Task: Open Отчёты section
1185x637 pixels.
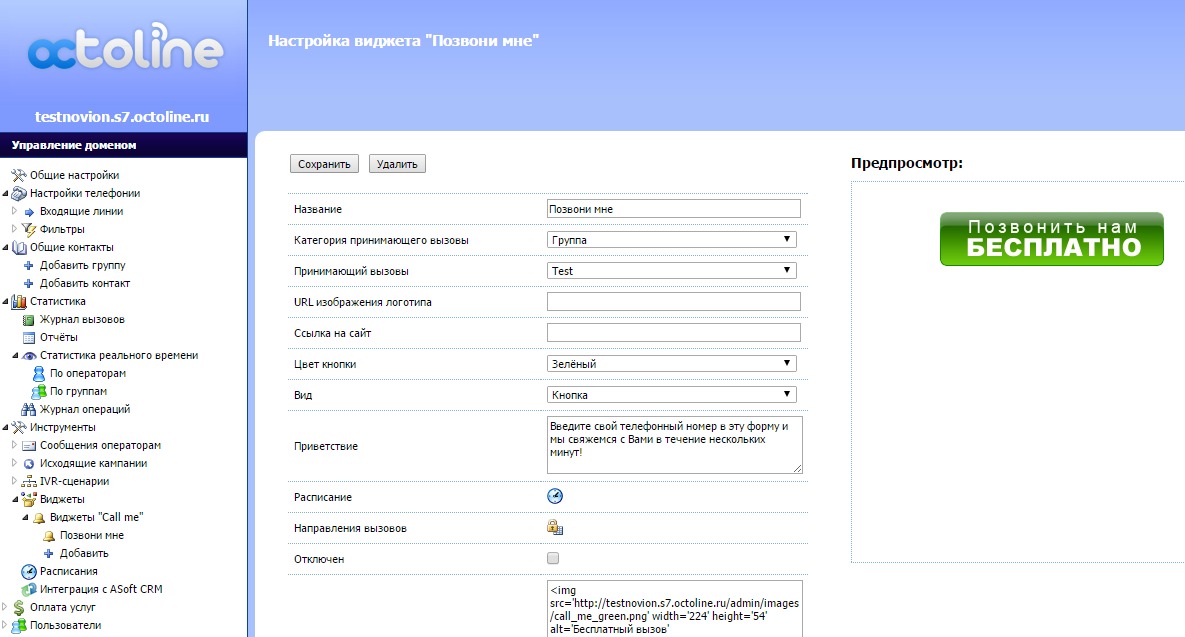Action: click(58, 338)
